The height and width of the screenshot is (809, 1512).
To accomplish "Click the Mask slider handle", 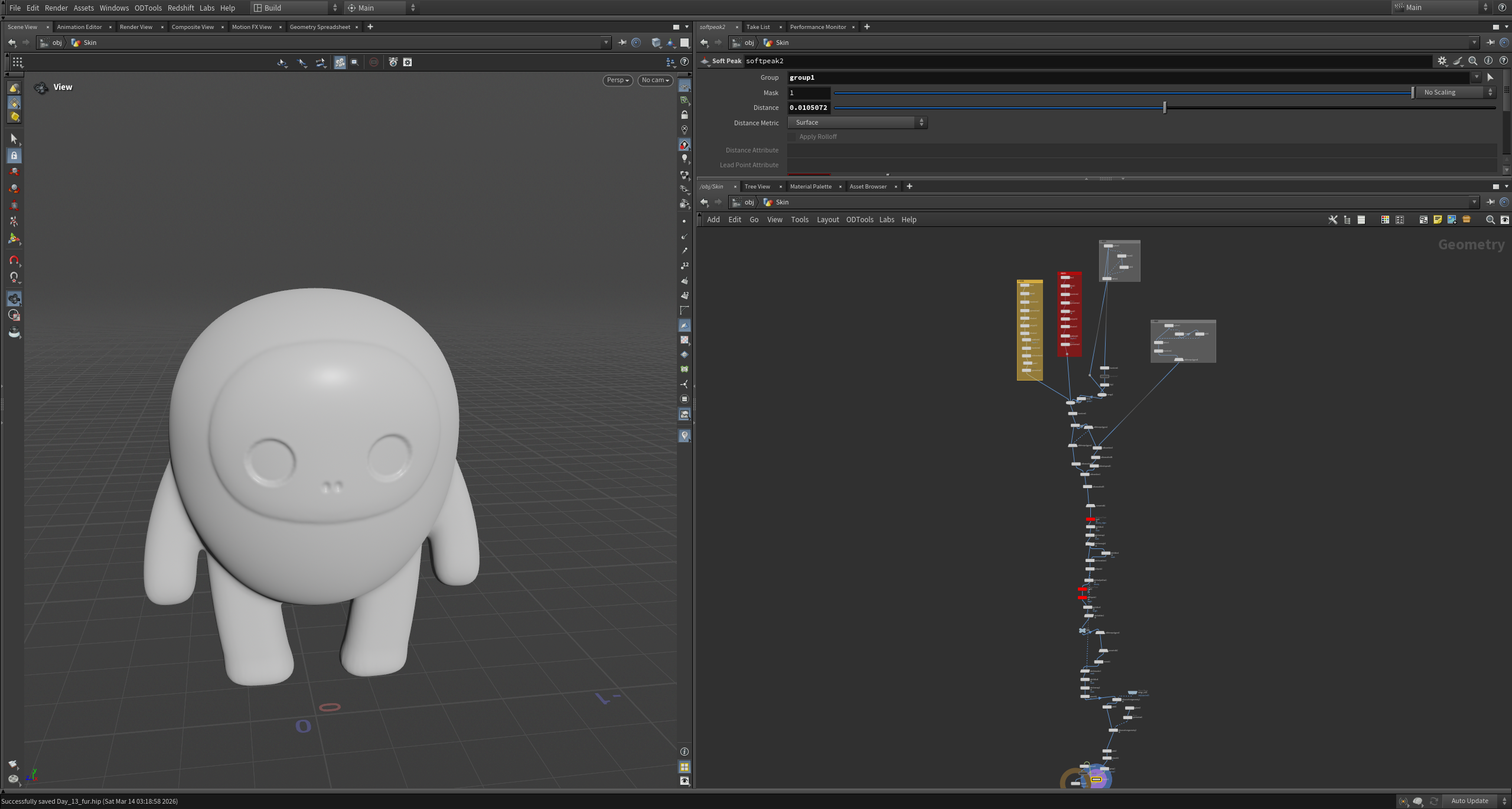I will pyautogui.click(x=1412, y=92).
